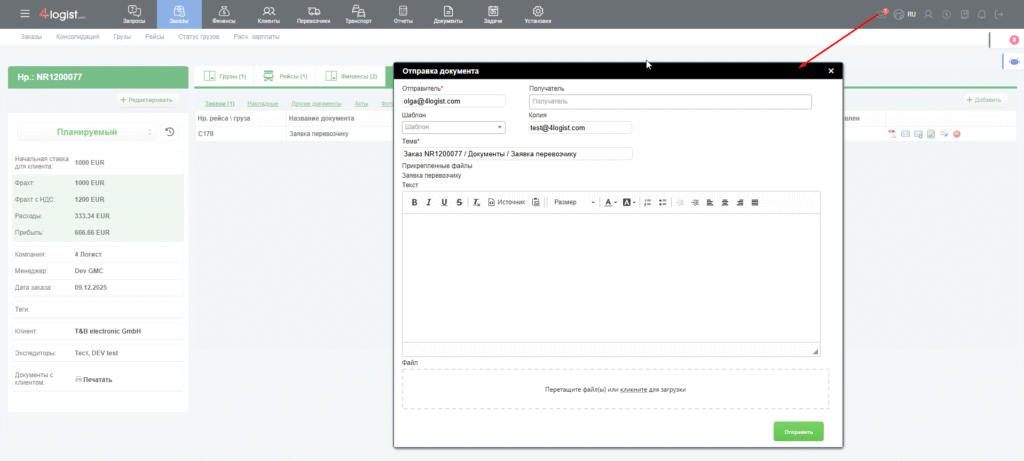Open the text color picker
The height and width of the screenshot is (461, 1024).
(x=610, y=202)
